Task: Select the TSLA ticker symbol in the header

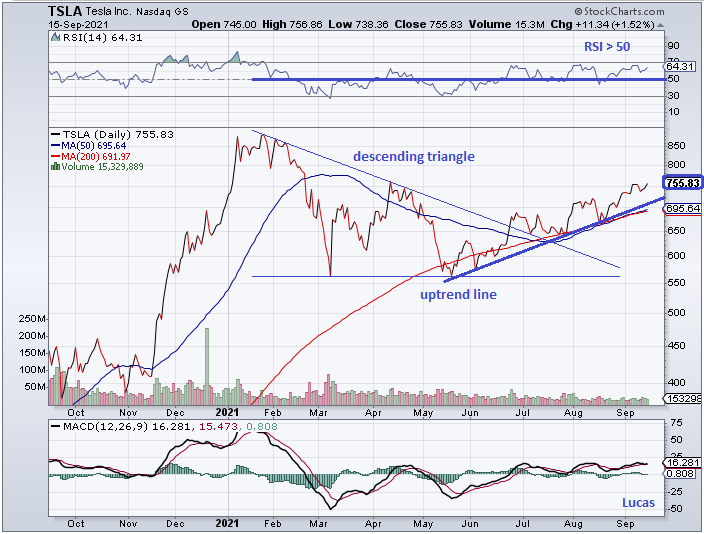Action: (65, 11)
